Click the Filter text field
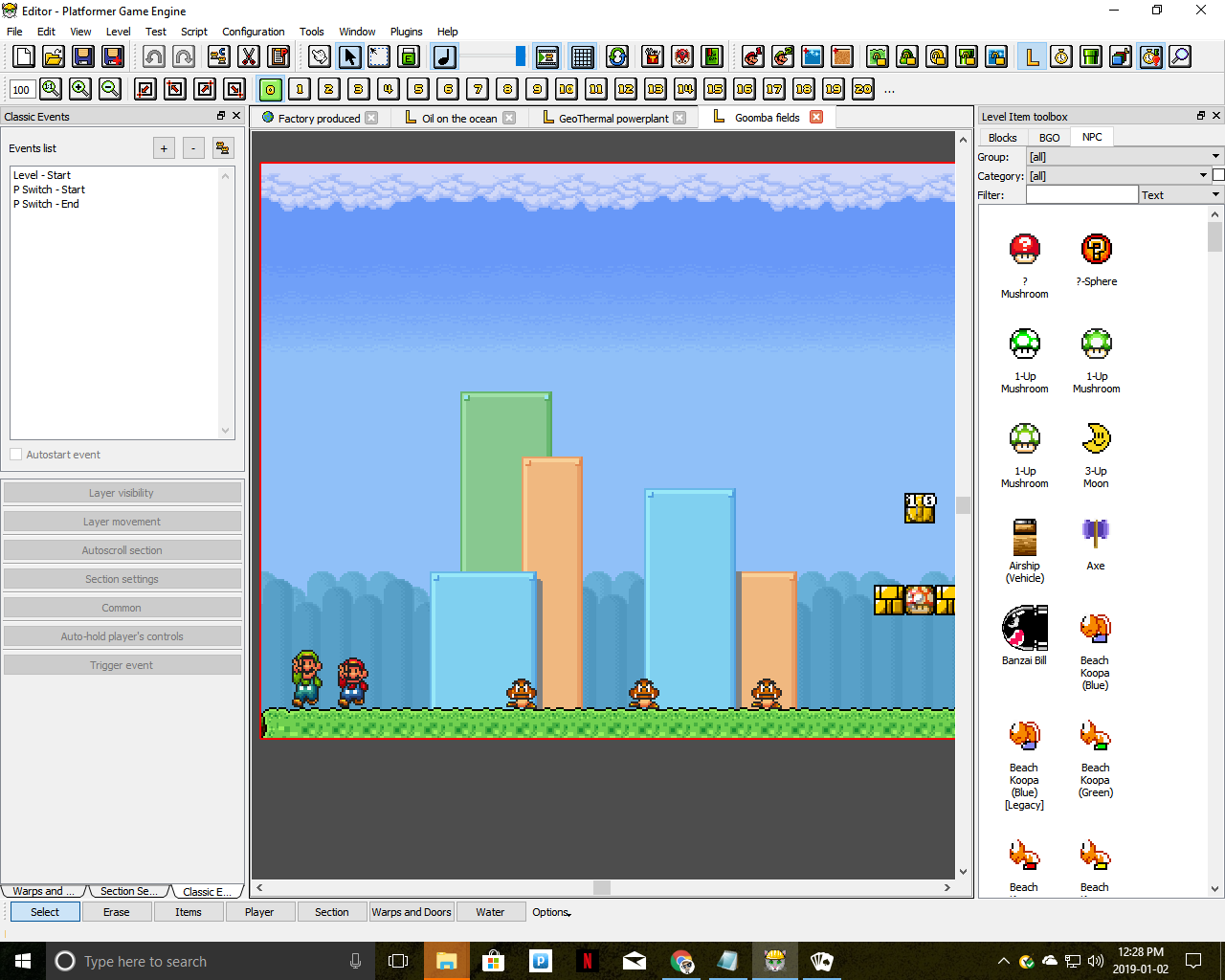This screenshot has width=1225, height=980. pyautogui.click(x=1081, y=194)
